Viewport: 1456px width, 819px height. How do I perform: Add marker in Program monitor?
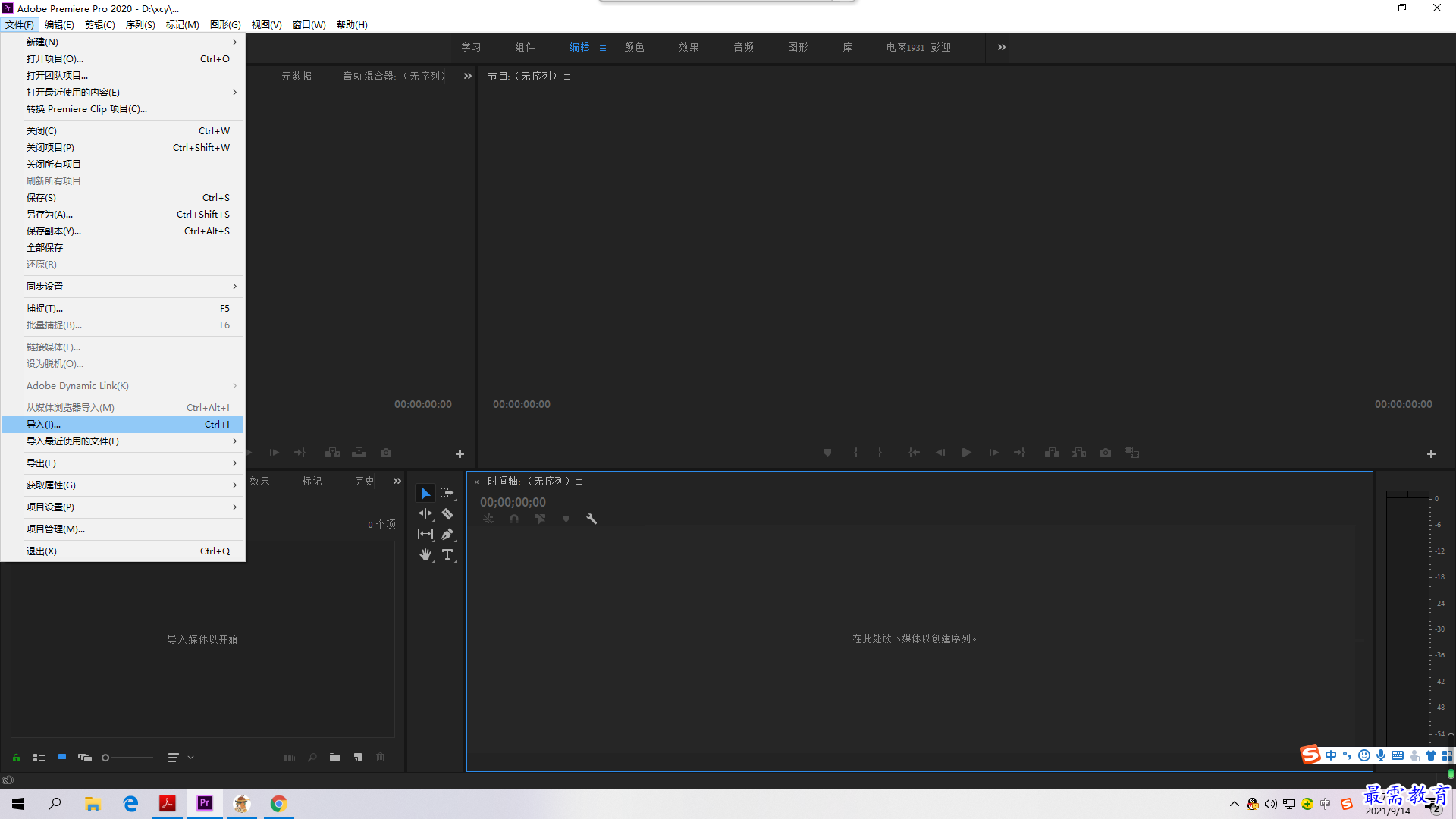(x=828, y=453)
